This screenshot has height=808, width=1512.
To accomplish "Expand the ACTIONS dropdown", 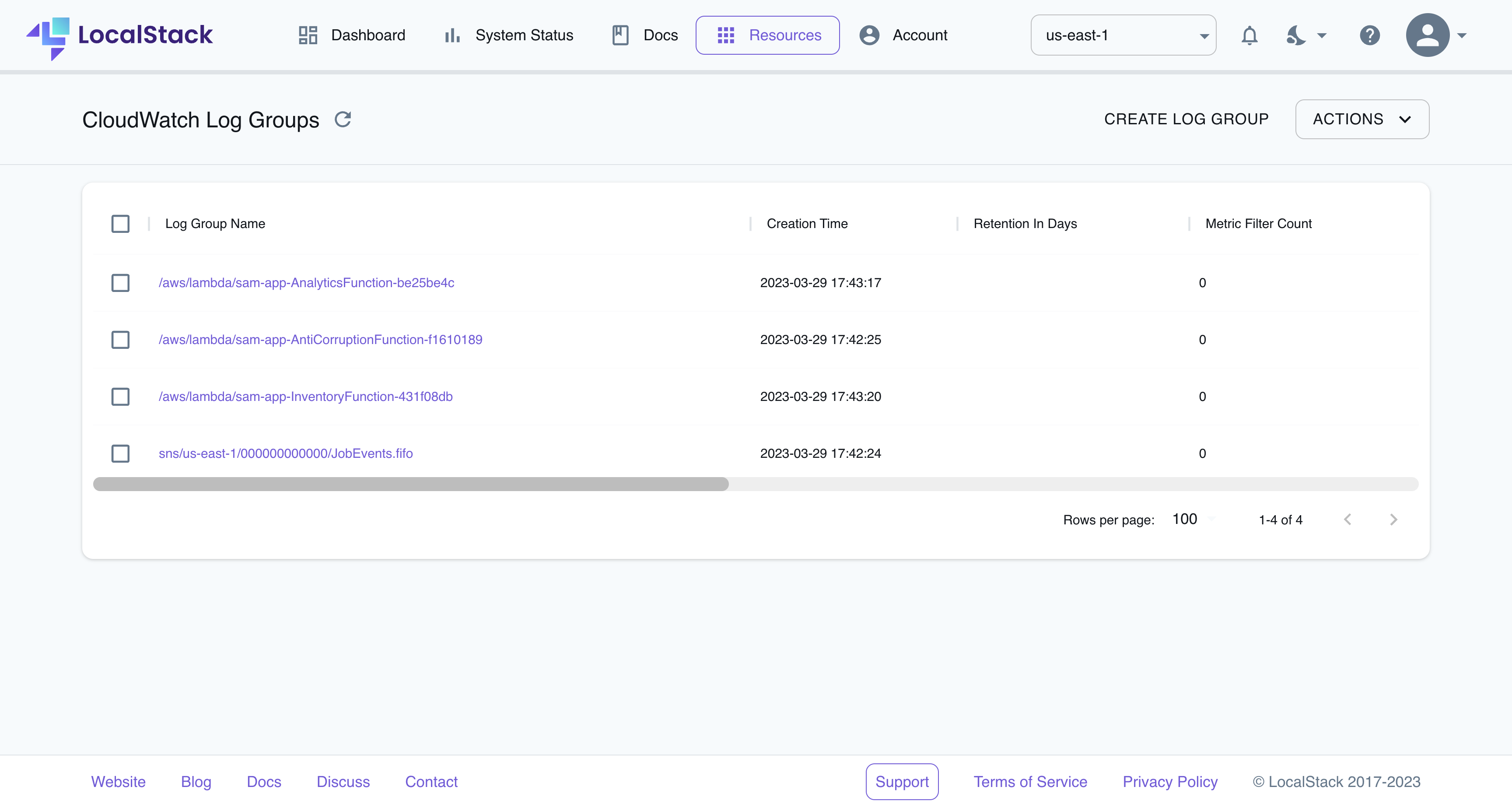I will [x=1362, y=119].
